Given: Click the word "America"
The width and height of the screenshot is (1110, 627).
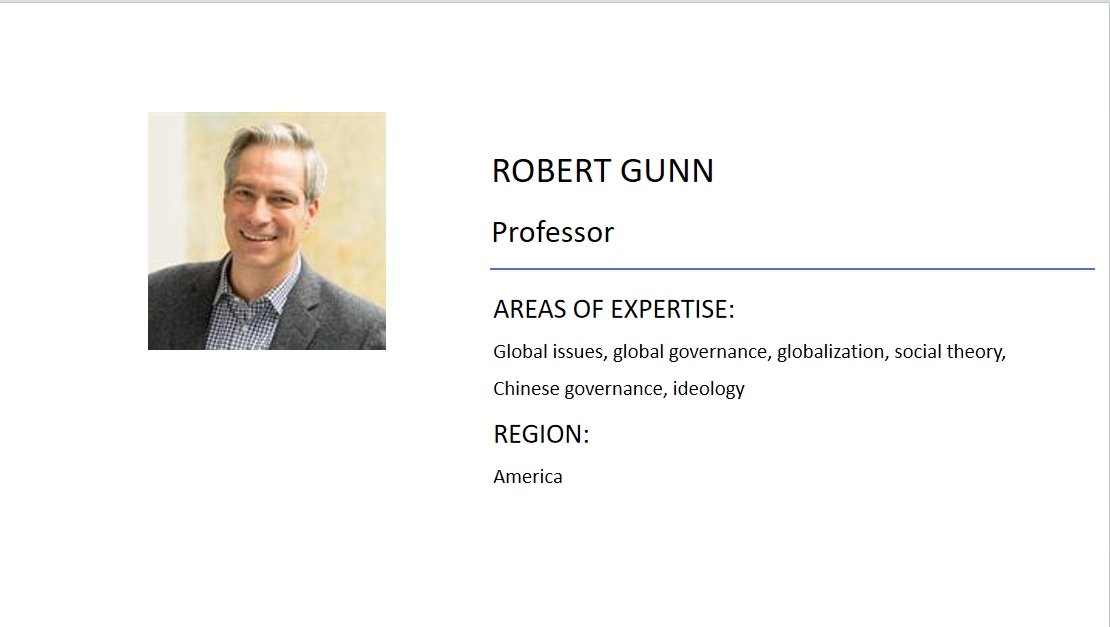Looking at the screenshot, I should point(527,477).
